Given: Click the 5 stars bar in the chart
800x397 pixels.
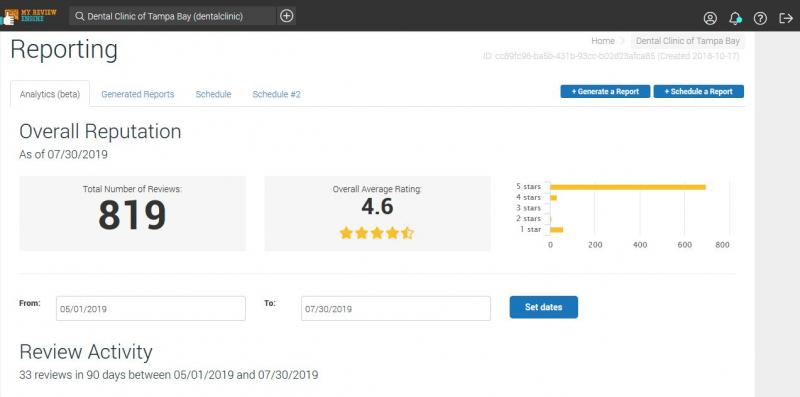Looking at the screenshot, I should click(628, 187).
